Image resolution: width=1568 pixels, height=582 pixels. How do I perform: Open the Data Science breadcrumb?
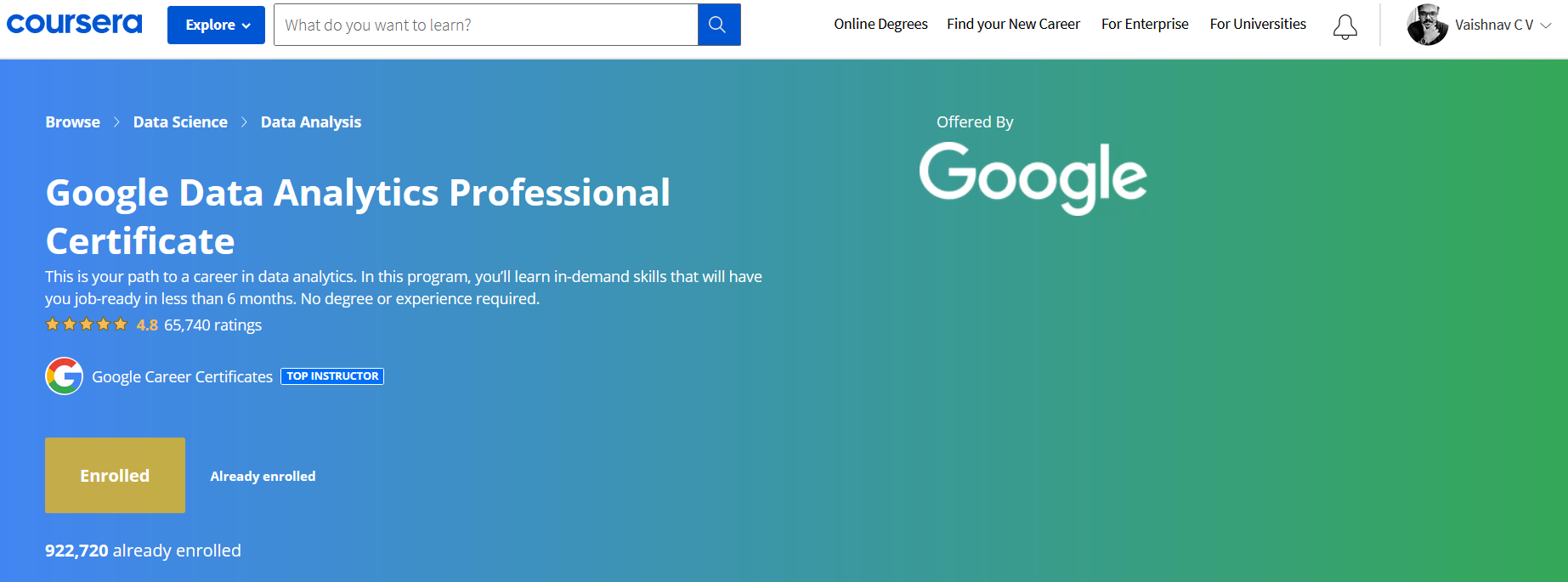coord(180,121)
